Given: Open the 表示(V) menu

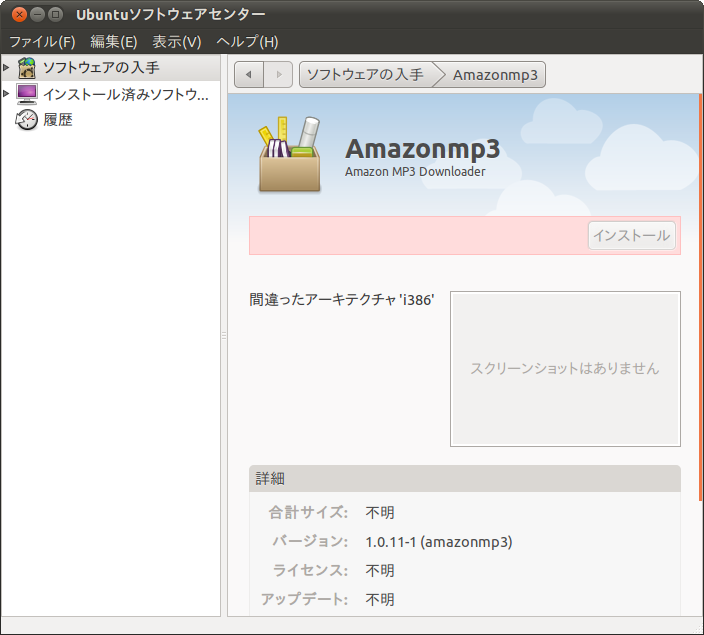Looking at the screenshot, I should (176, 42).
